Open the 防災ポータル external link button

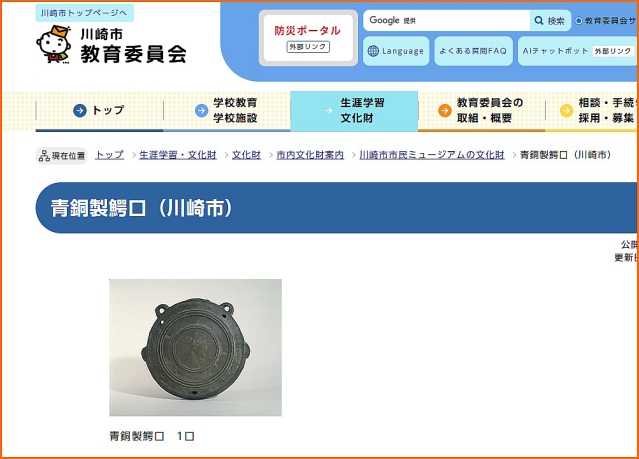coord(307,38)
